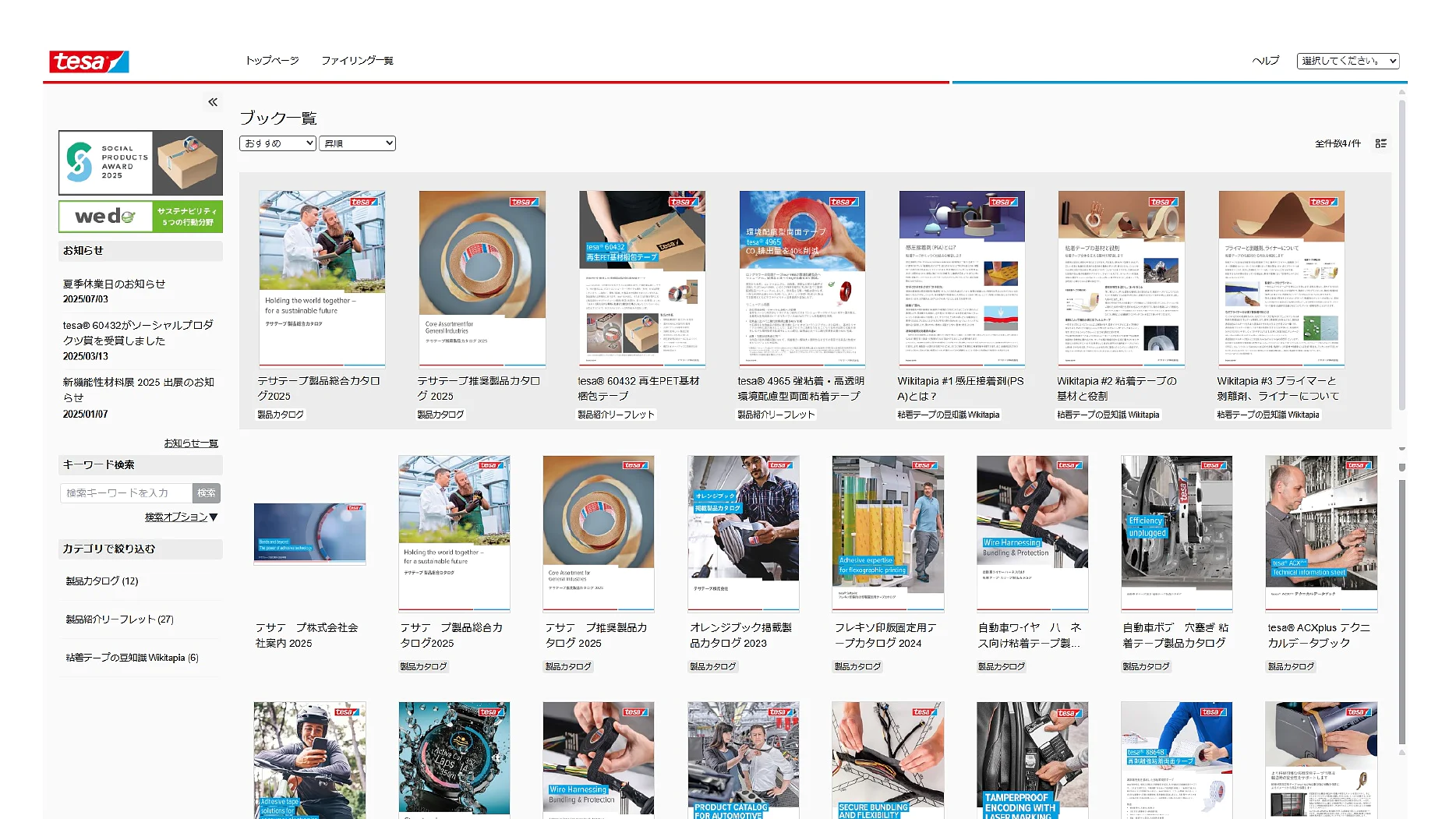Expand 検索オプション search options
This screenshot has width=1456, height=819.
pyautogui.click(x=181, y=517)
